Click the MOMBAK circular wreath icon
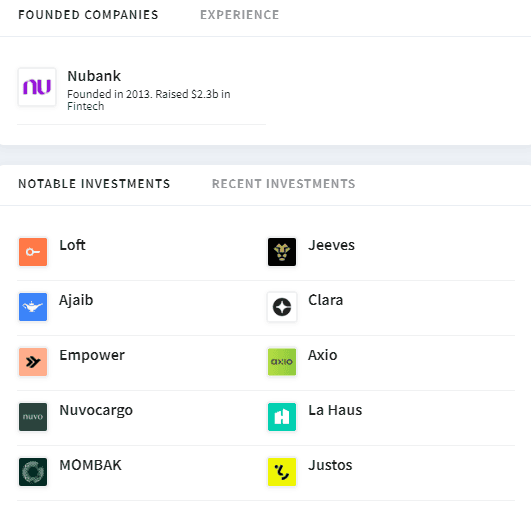Viewport: 531px width, 515px height. (33, 472)
